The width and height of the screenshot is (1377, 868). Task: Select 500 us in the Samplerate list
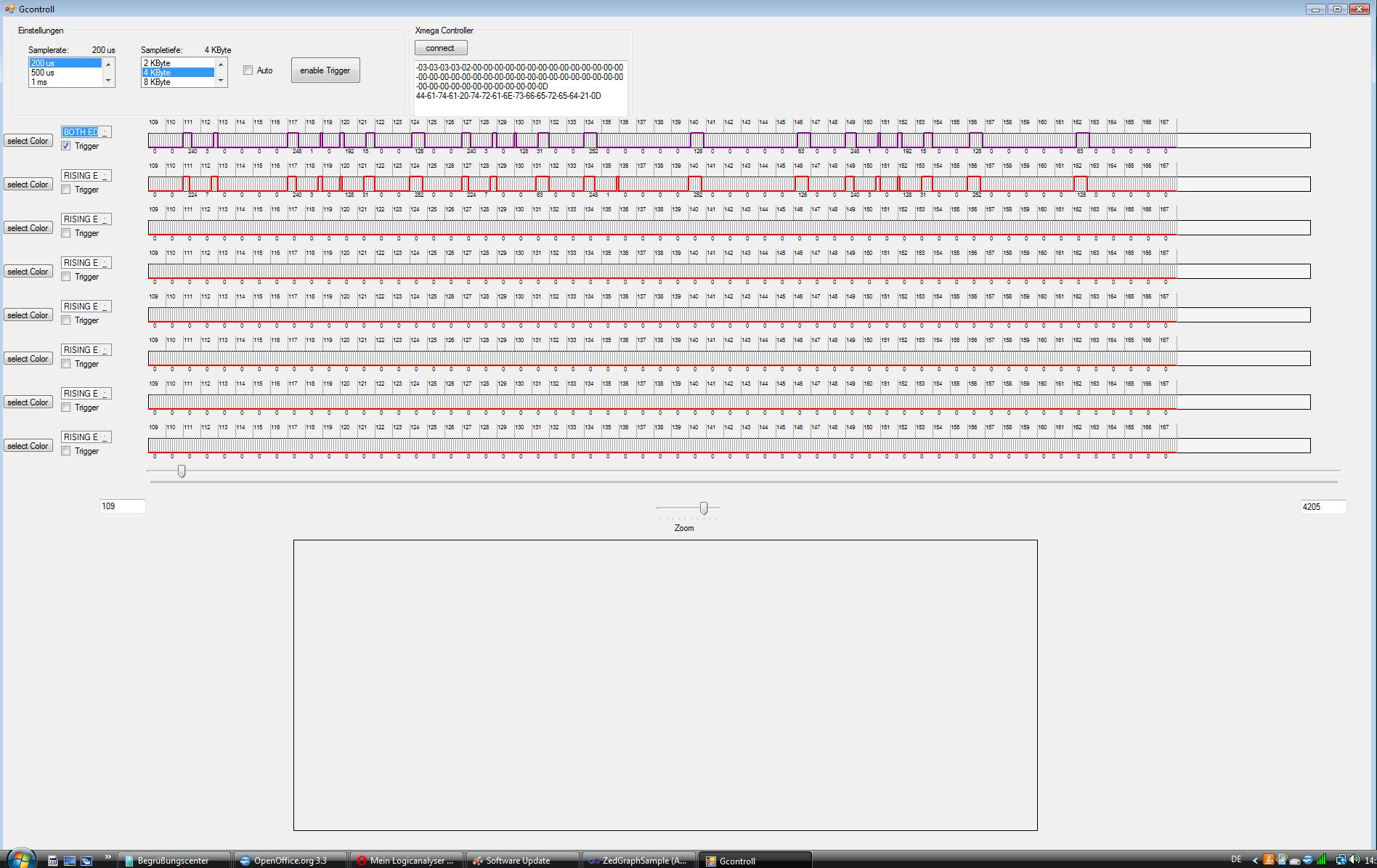point(65,73)
